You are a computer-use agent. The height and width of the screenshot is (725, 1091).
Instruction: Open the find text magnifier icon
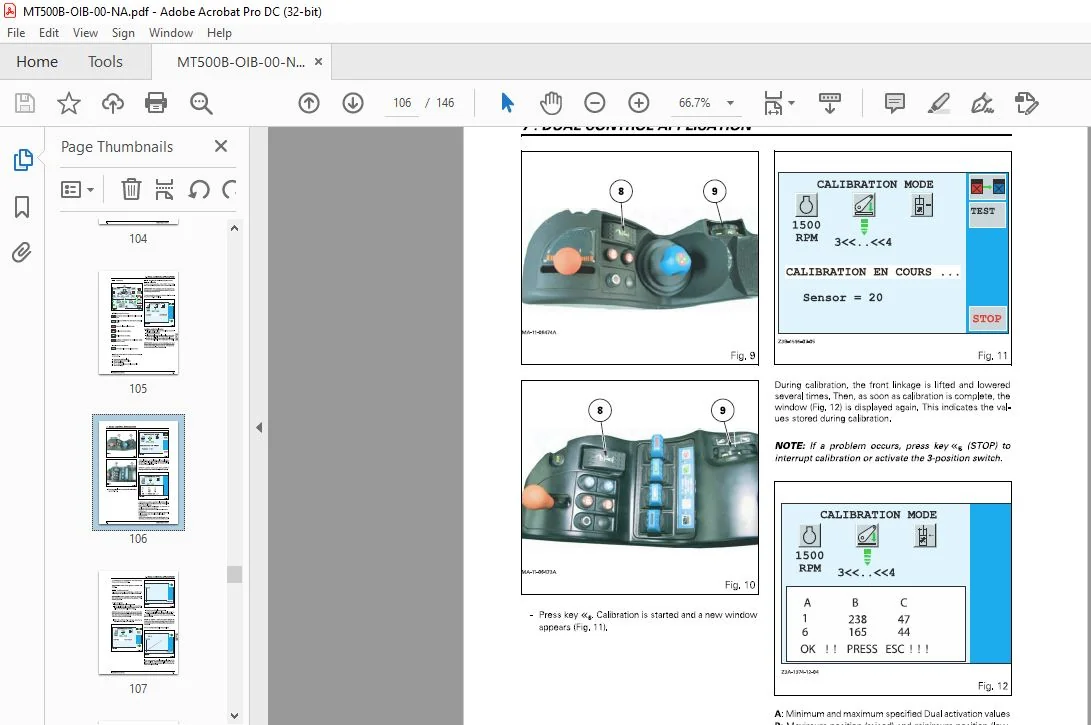[201, 103]
